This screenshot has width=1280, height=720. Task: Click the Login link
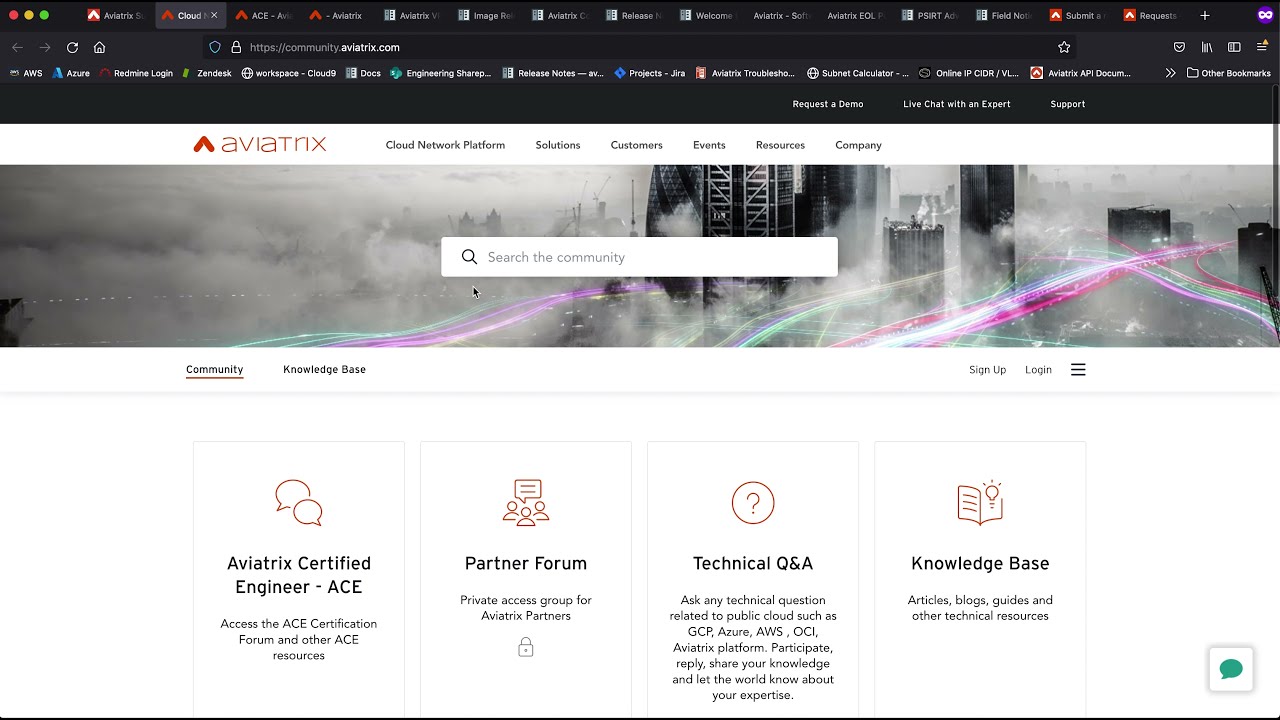[x=1038, y=370]
